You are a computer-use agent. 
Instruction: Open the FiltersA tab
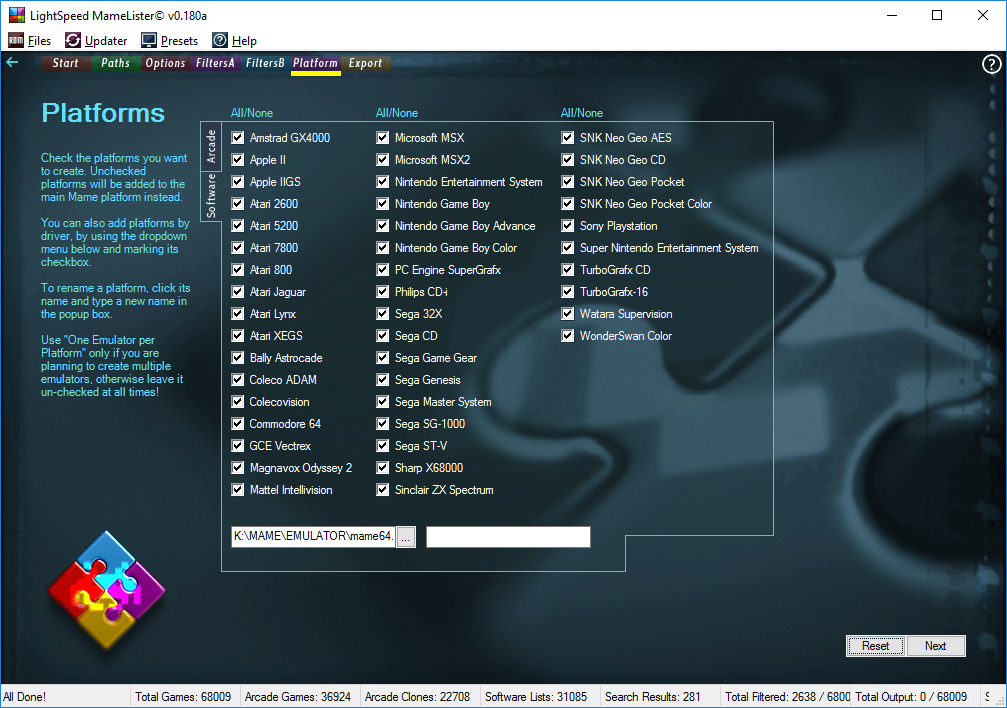coord(215,63)
